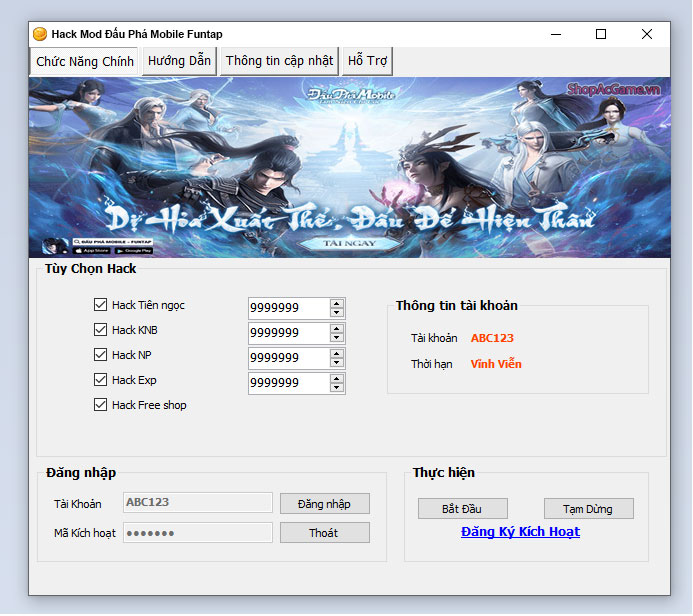The image size is (693, 616).
Task: Close the Hack Mod window
Action: 647,34
